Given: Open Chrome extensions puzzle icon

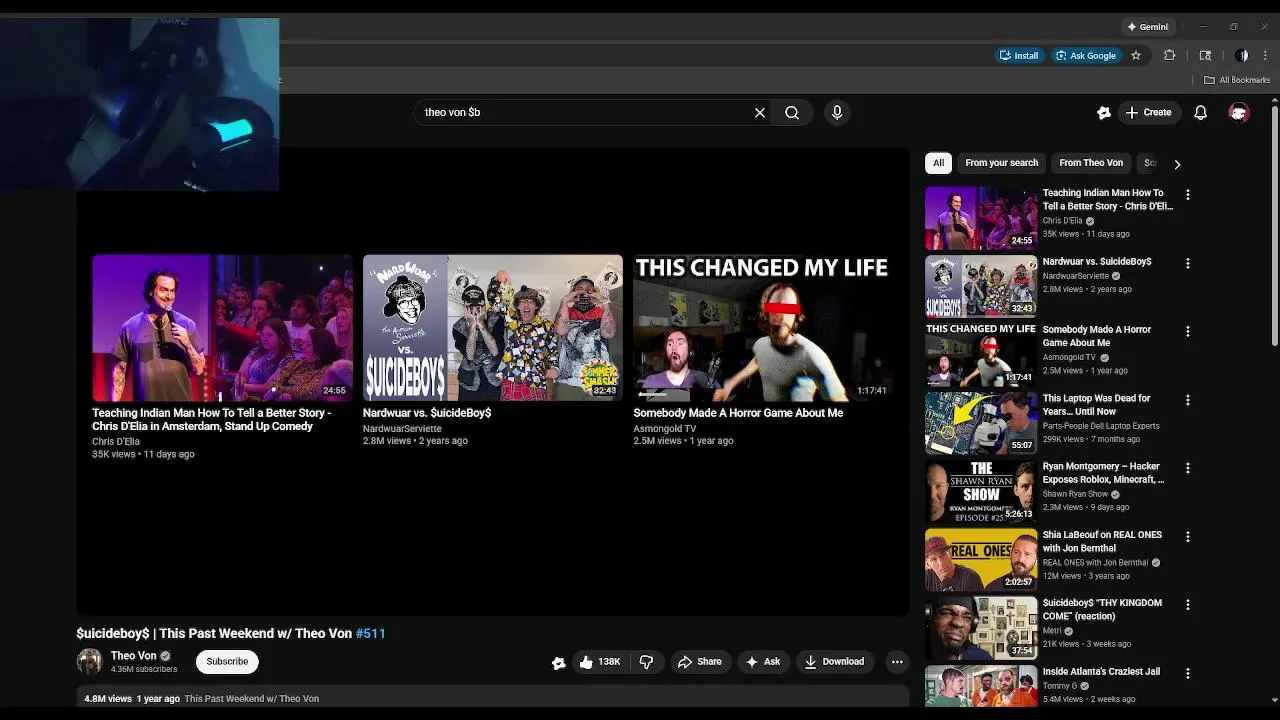Looking at the screenshot, I should tap(1169, 56).
